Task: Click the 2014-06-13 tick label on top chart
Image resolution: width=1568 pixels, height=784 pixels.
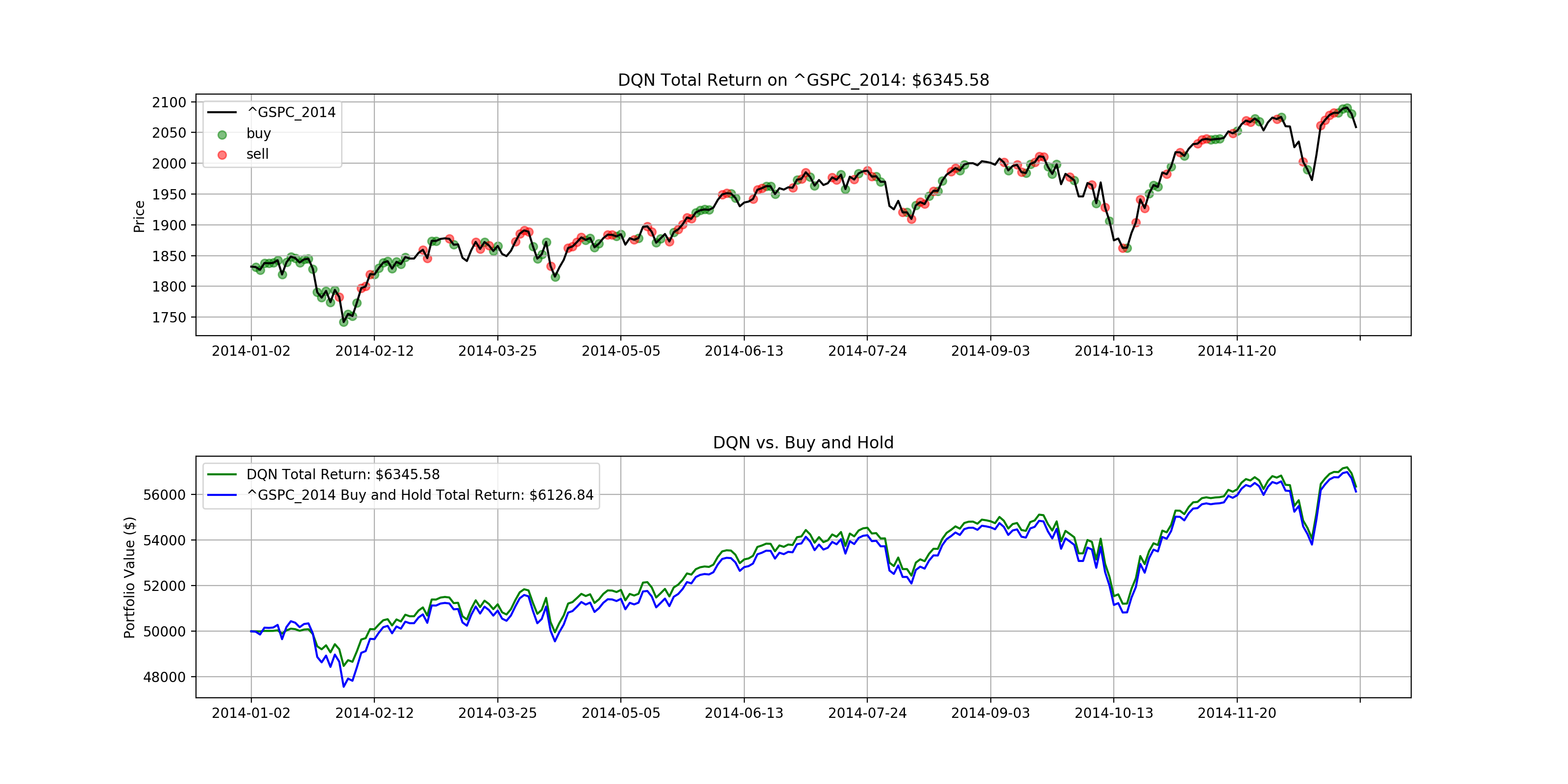Action: click(x=744, y=351)
